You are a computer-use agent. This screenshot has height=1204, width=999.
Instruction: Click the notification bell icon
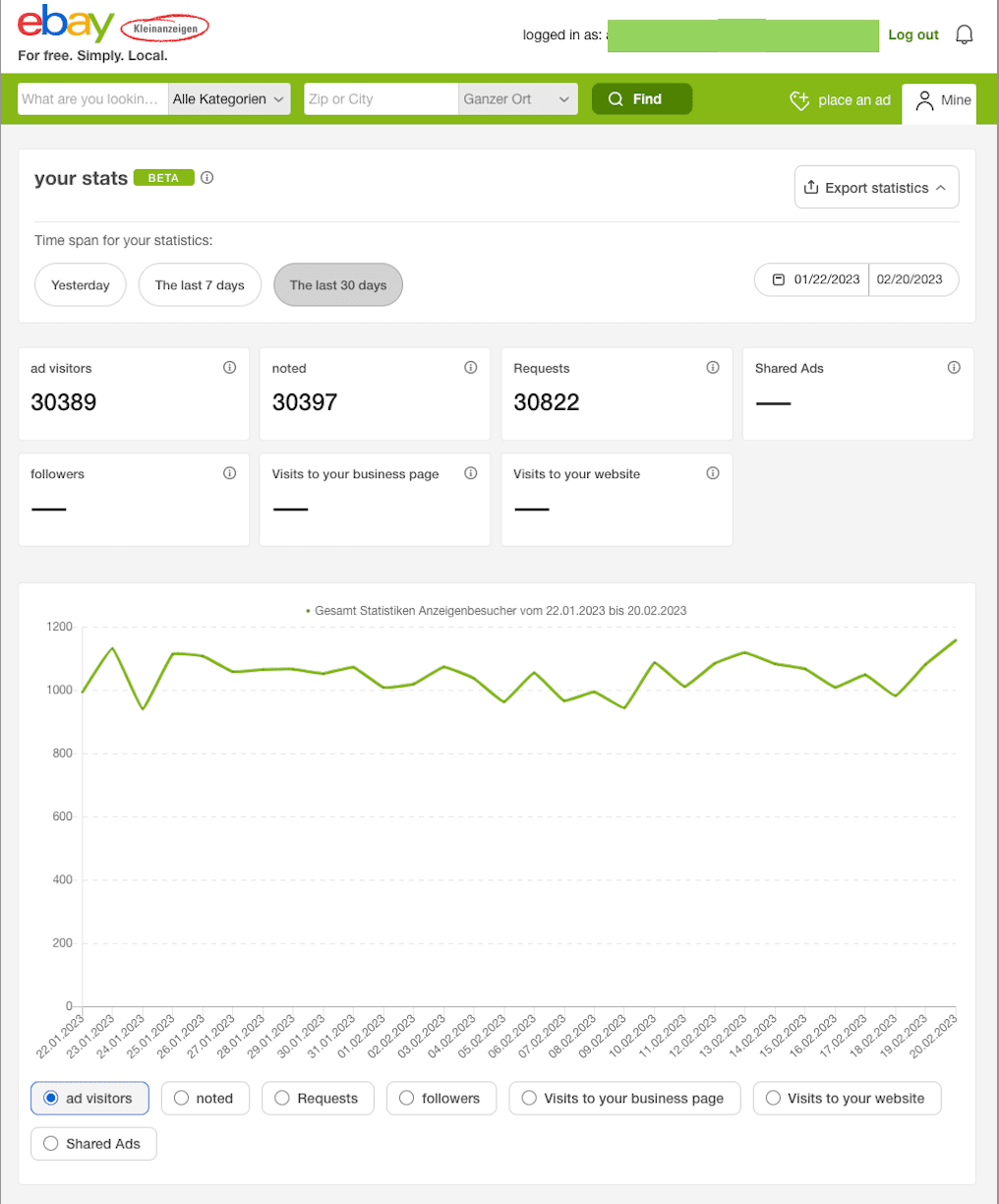tap(965, 35)
